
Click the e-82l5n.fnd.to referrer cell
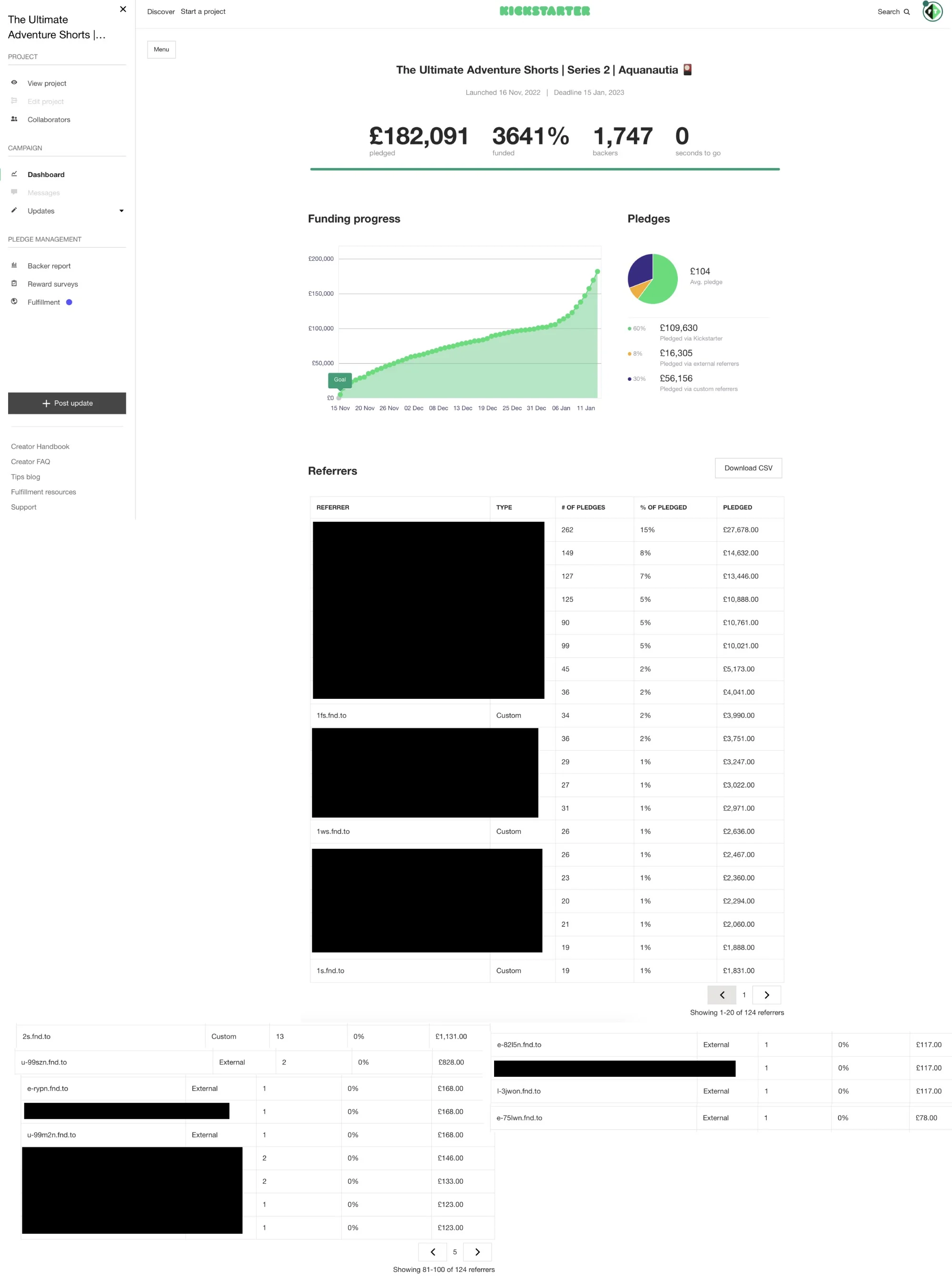pos(594,1045)
